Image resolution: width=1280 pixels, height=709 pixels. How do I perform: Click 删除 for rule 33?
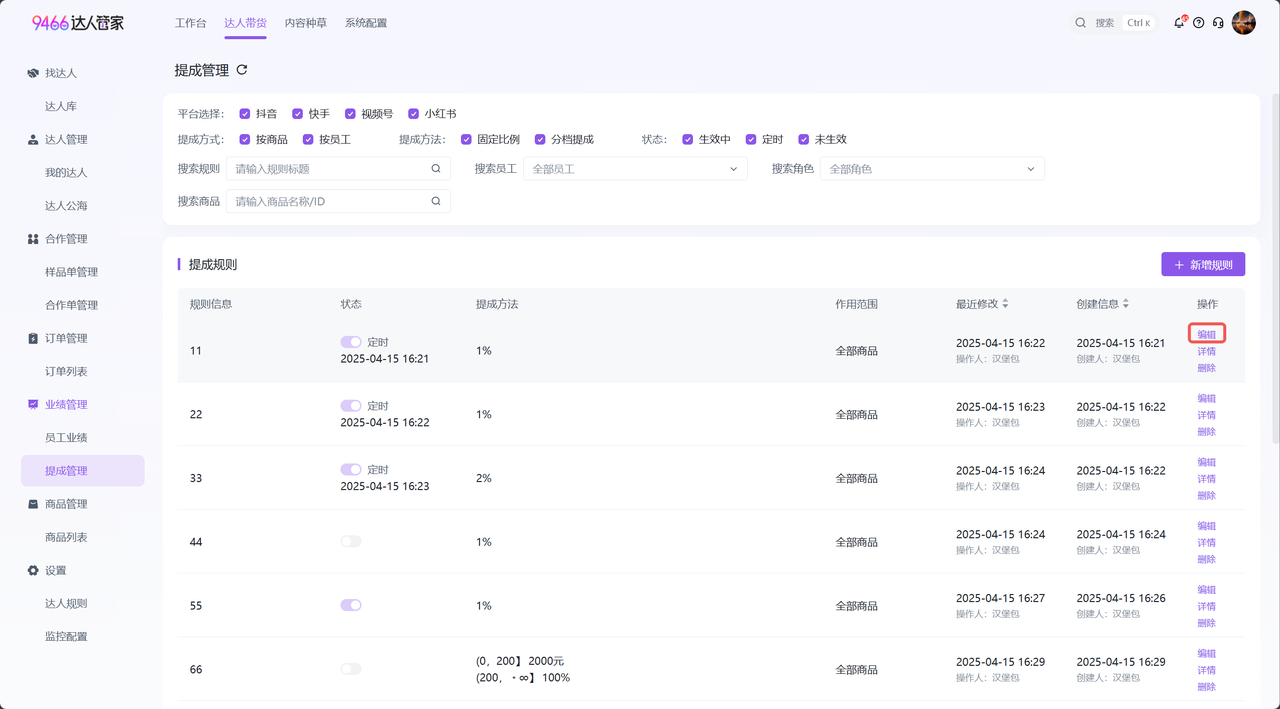1207,495
